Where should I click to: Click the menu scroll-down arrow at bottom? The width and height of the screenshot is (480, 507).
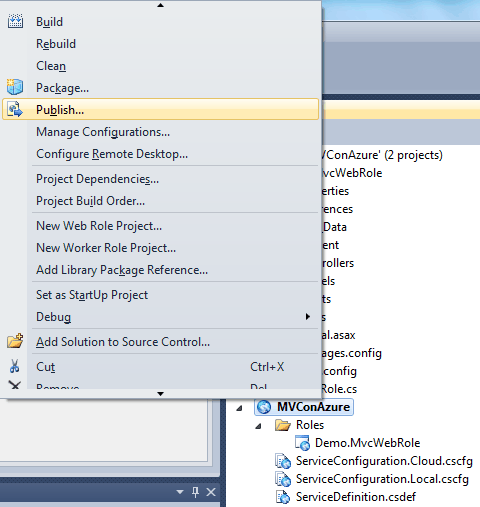tap(160, 394)
